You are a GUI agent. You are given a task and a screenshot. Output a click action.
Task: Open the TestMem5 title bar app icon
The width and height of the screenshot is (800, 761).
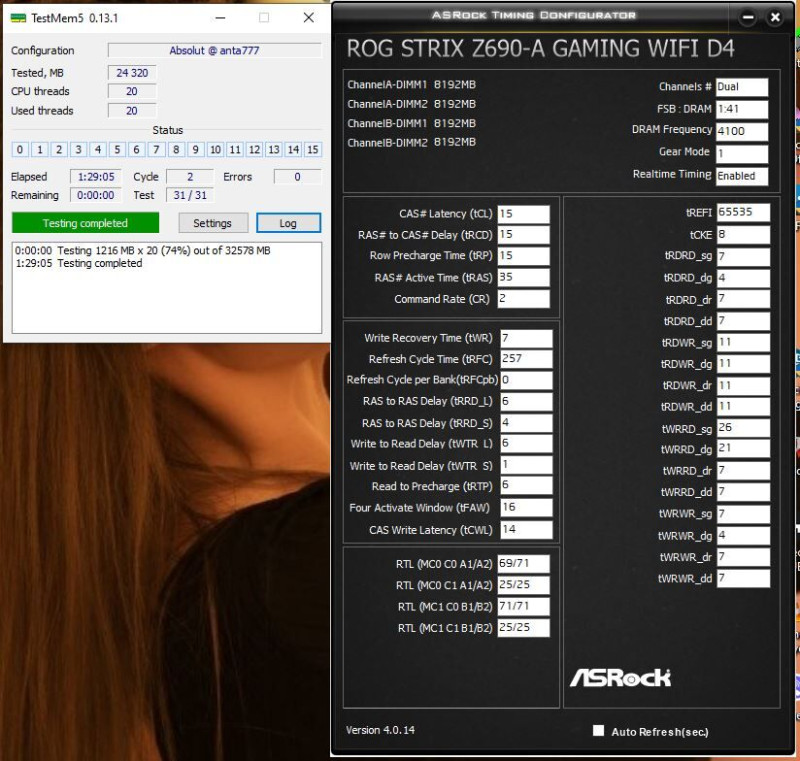point(18,18)
